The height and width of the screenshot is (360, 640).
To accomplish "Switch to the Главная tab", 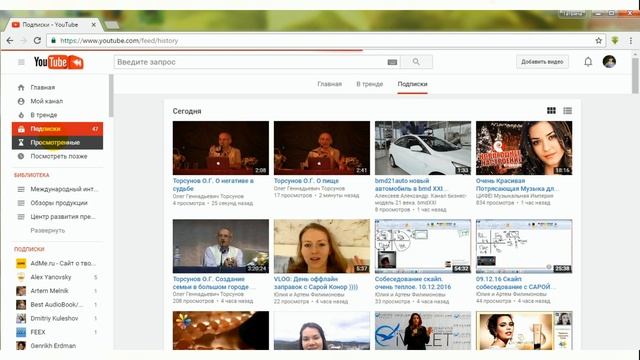I will coord(329,84).
